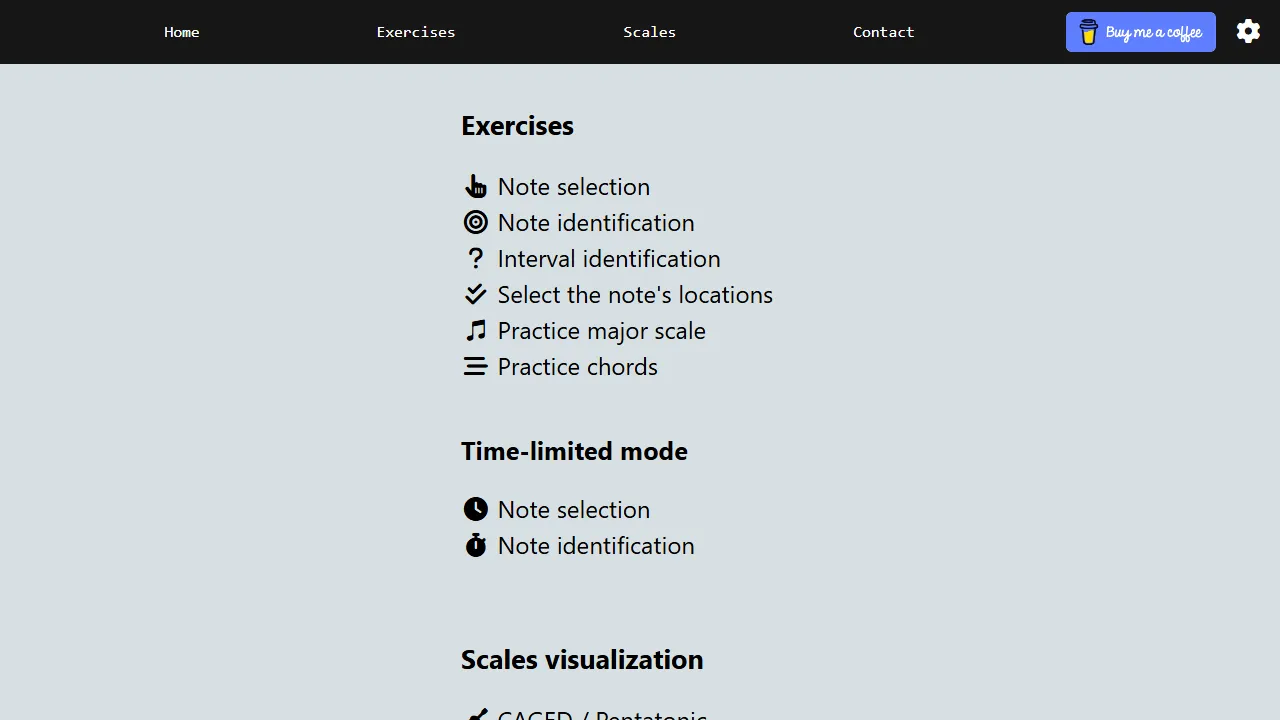Screen dimensions: 1280x720
Task: Click the chords list icon beside Practice chords
Action: click(476, 366)
